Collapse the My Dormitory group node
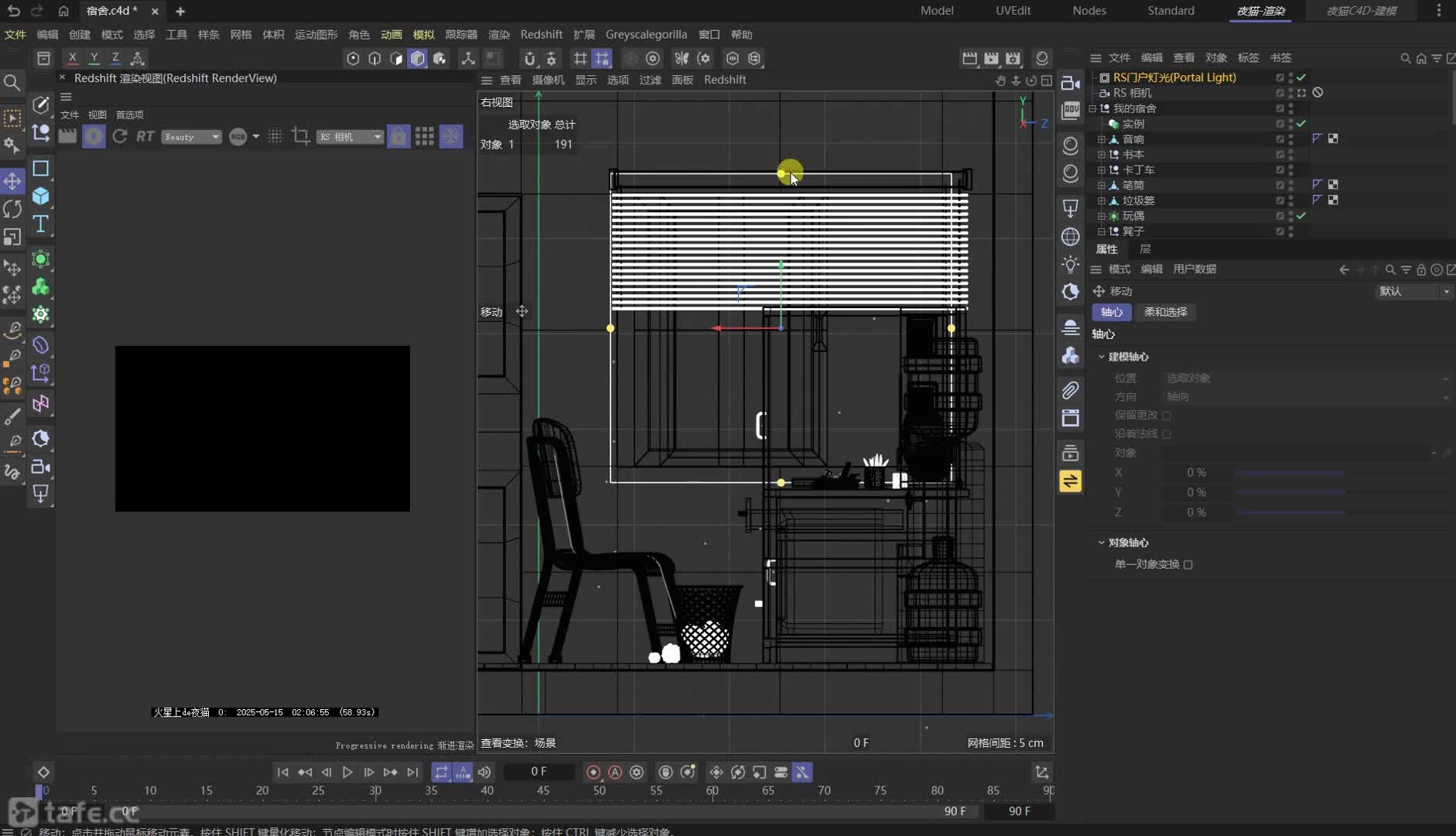1456x836 pixels. [x=1092, y=108]
